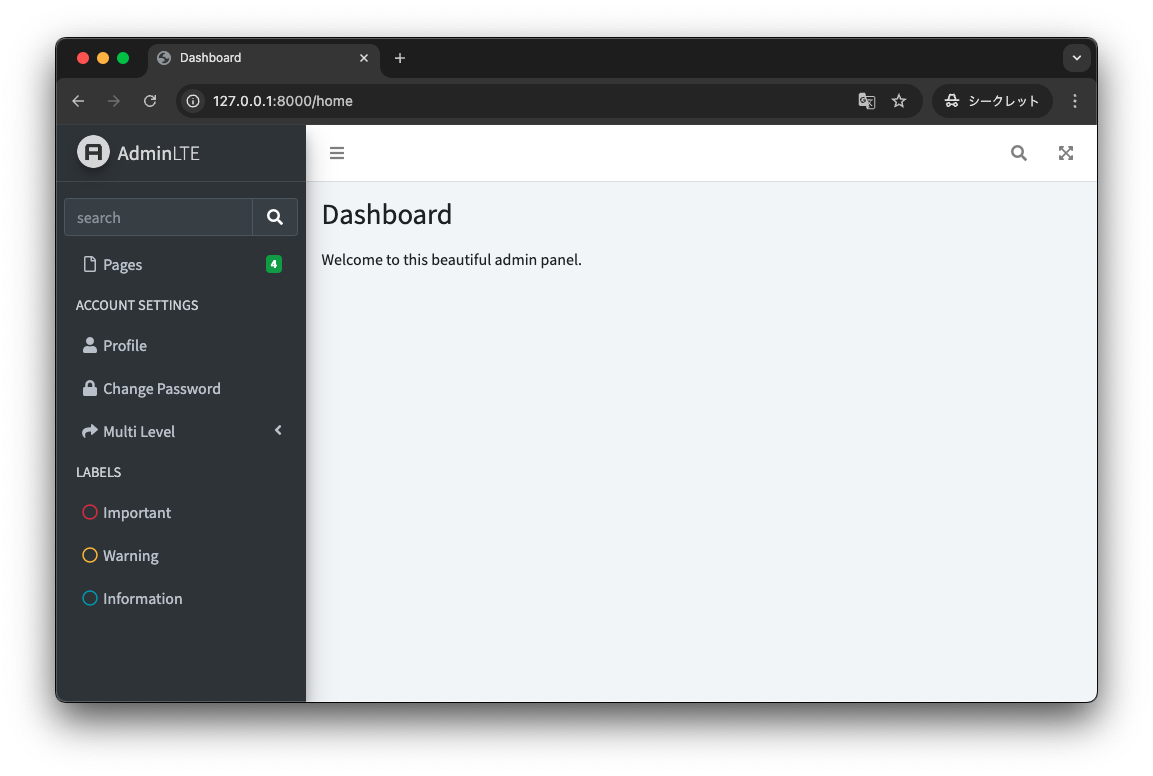The width and height of the screenshot is (1153, 776).
Task: Click the yellow minimize window button
Action: click(x=103, y=58)
